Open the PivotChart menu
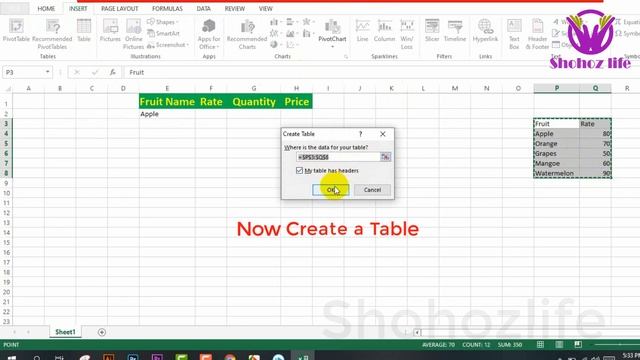The image size is (640, 360). pos(332,33)
